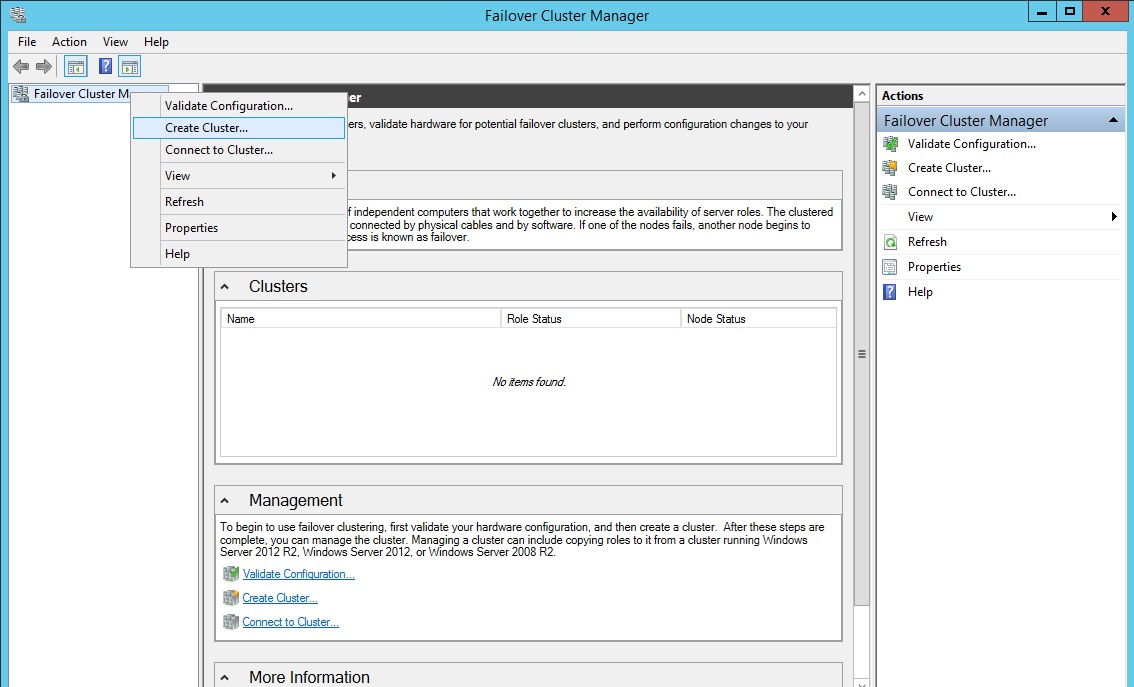Sort clusters by Node Status column header
This screenshot has width=1134, height=687.
coord(759,319)
